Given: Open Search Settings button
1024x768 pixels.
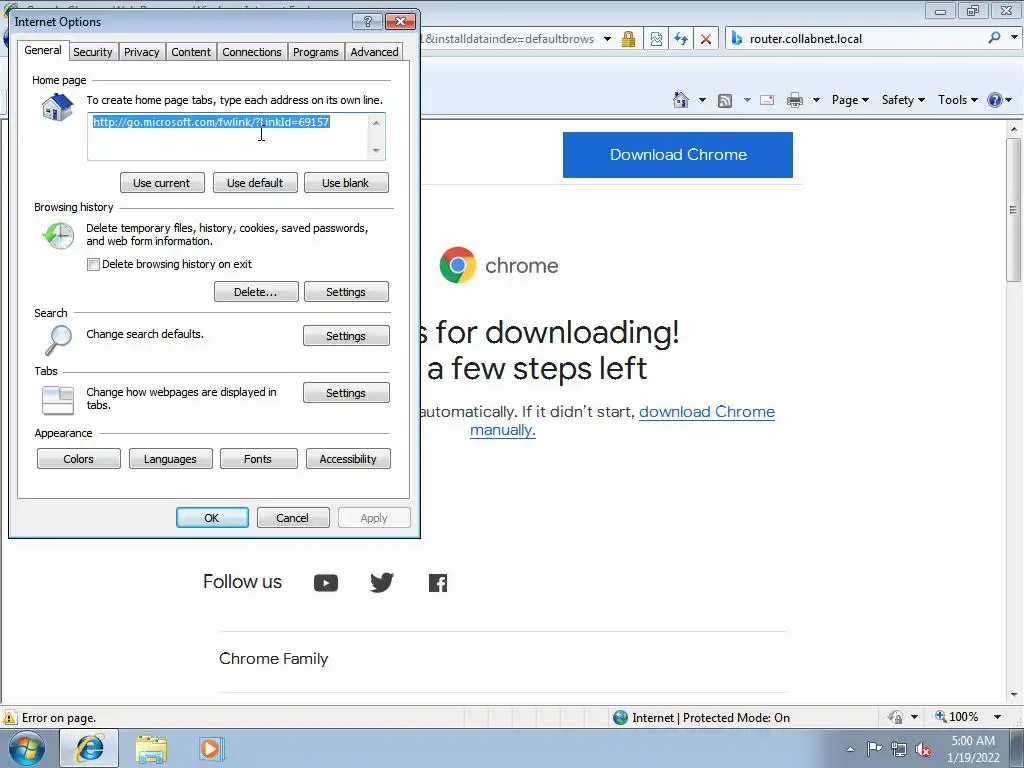Looking at the screenshot, I should click(346, 336).
